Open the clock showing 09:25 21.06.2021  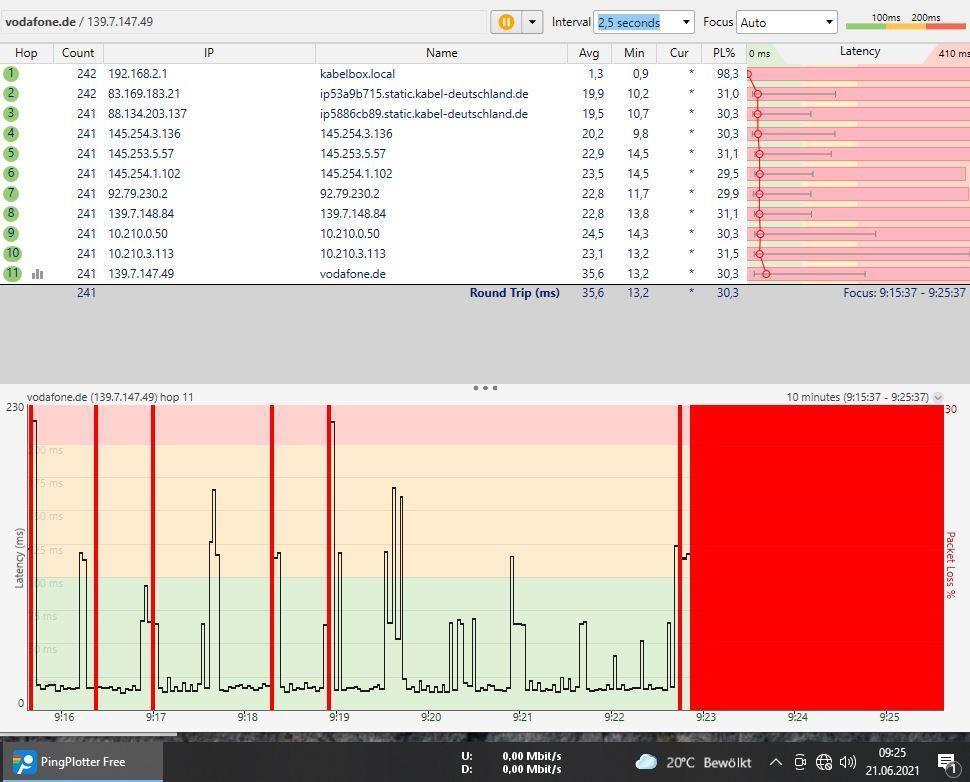click(892, 762)
